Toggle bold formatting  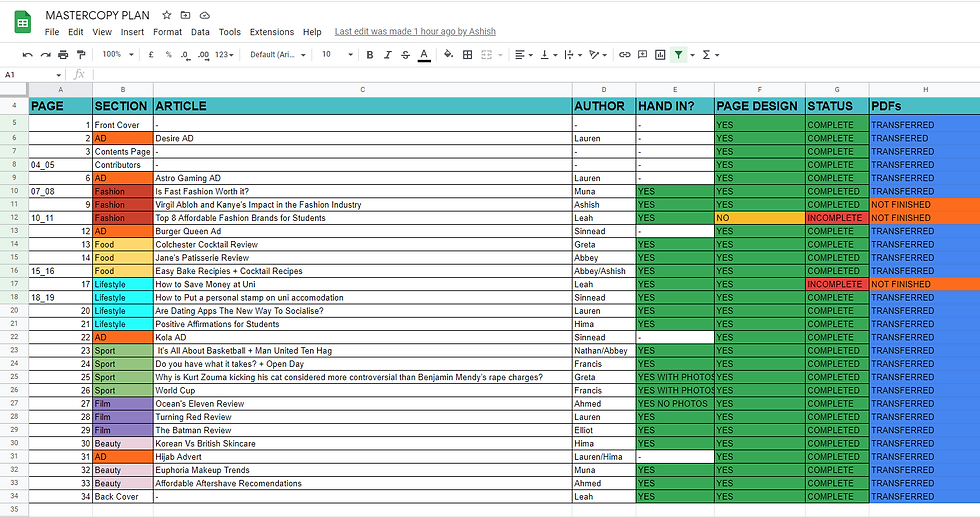(x=369, y=55)
